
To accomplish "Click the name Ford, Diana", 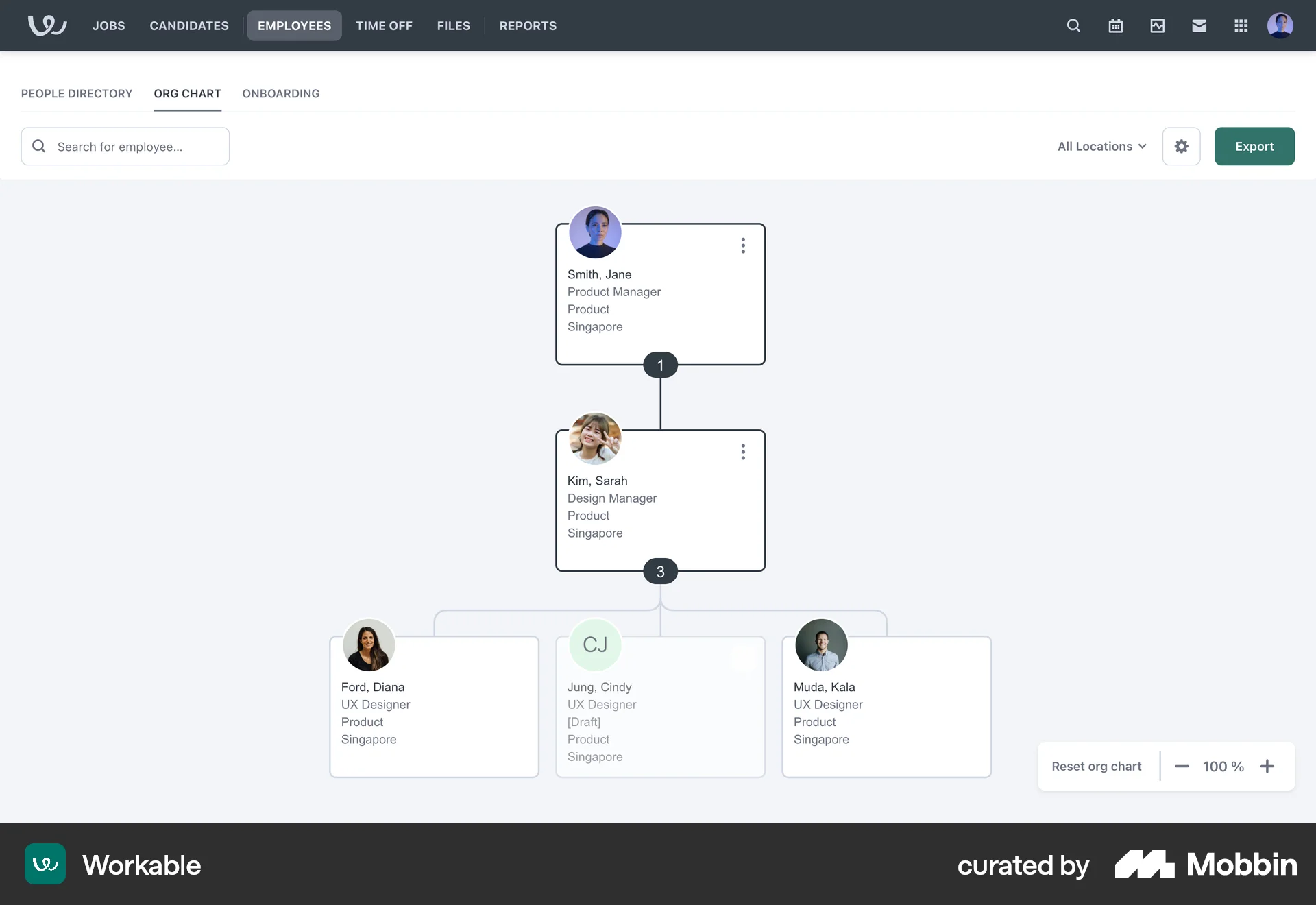I will (x=373, y=687).
